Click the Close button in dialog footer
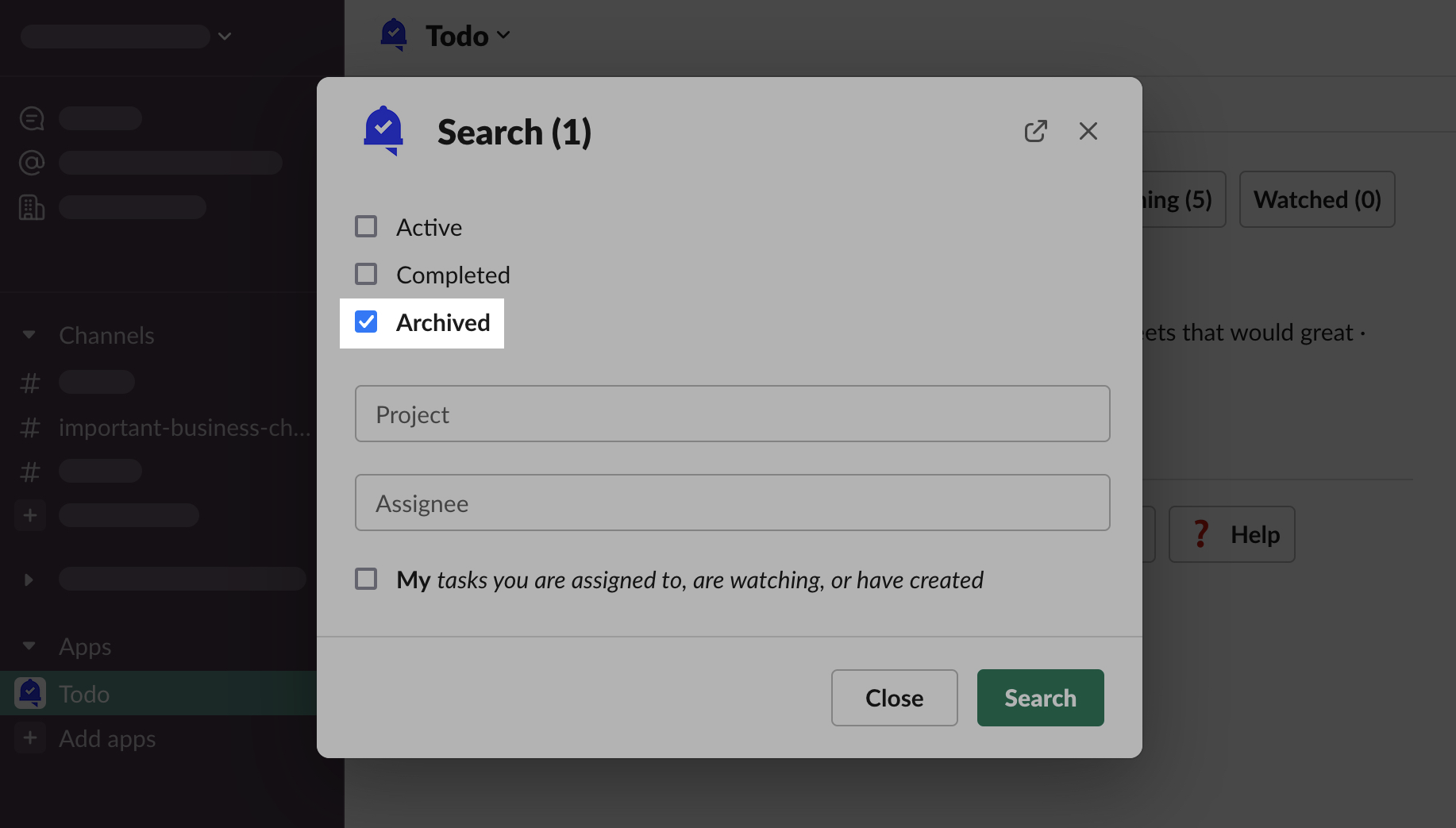Viewport: 1456px width, 828px height. tap(894, 698)
